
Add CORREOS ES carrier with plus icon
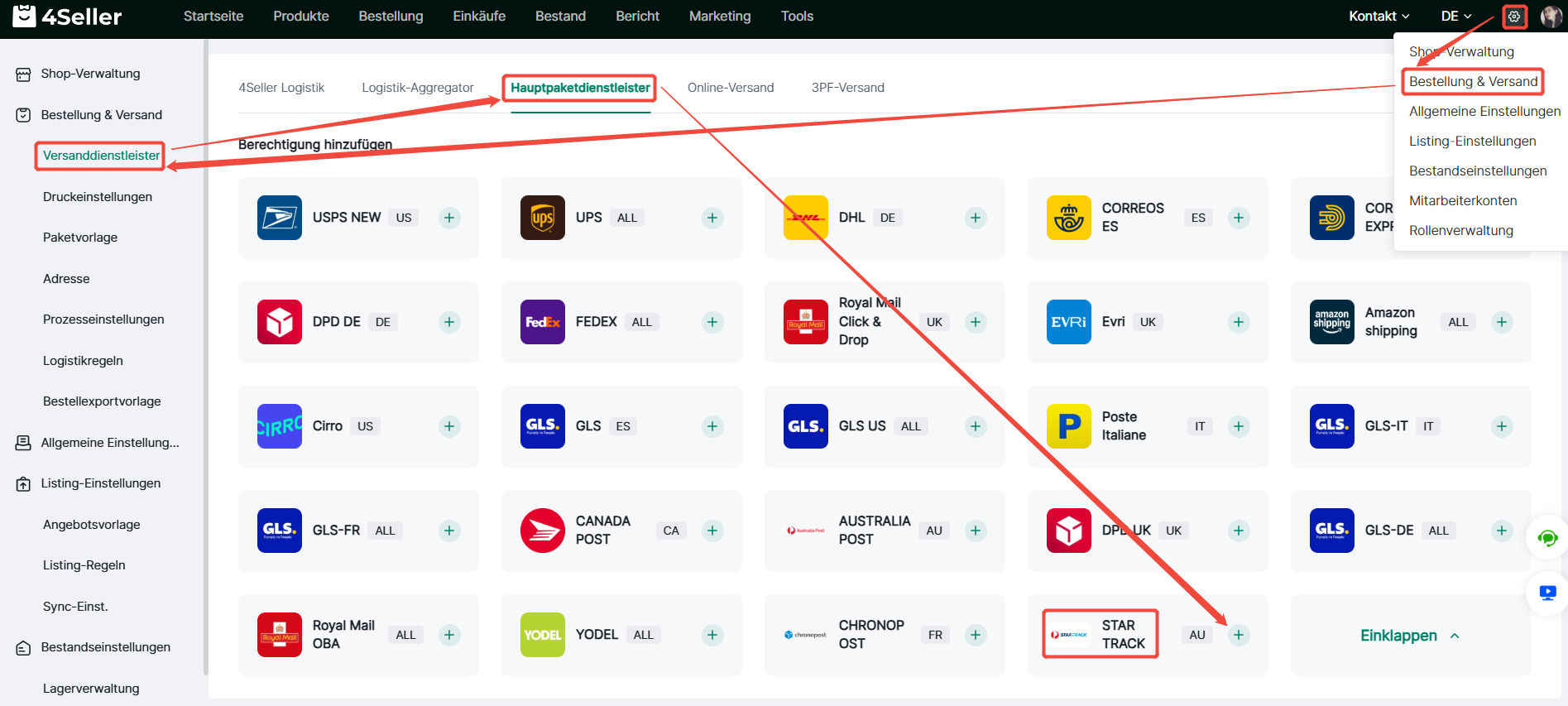point(1239,218)
